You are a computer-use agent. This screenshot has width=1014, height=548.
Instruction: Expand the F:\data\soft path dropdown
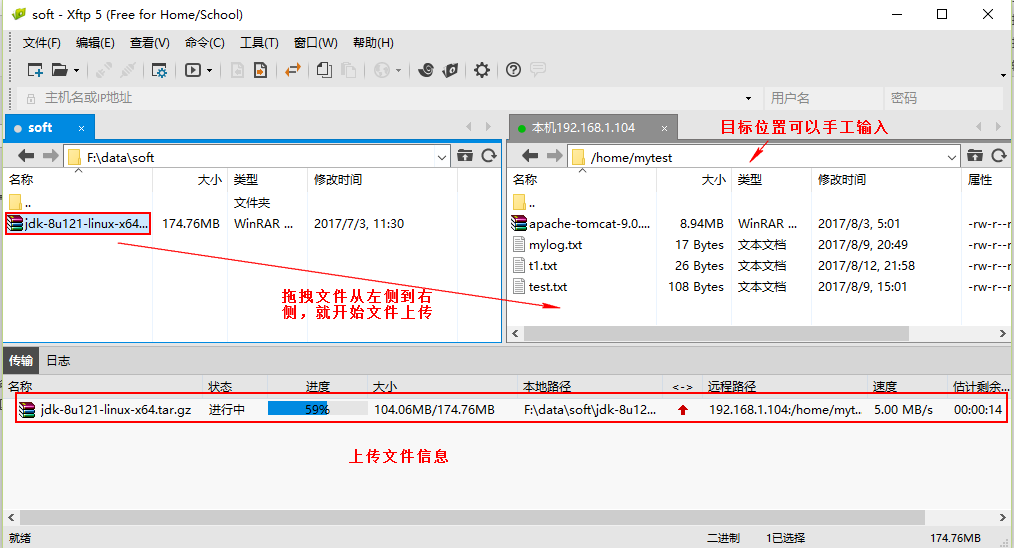(443, 157)
